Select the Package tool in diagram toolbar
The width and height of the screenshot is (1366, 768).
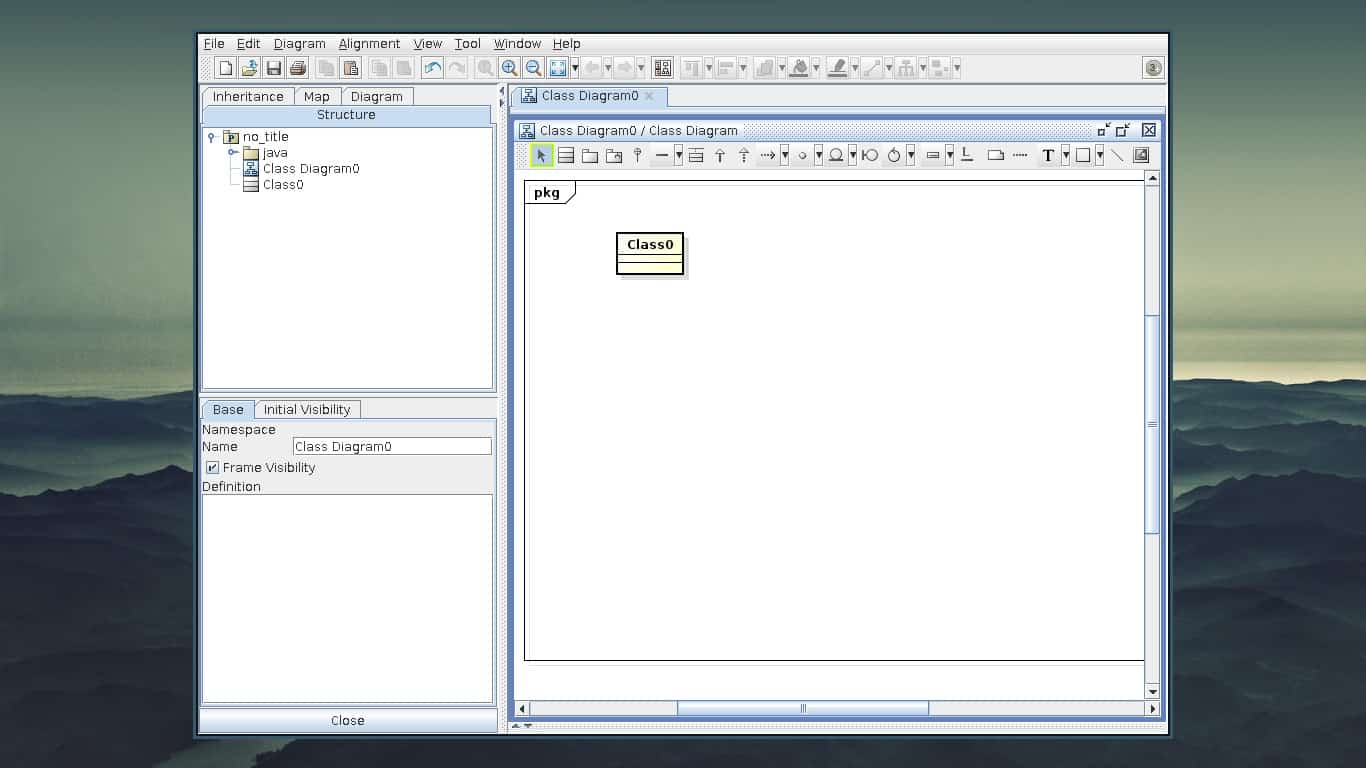[x=590, y=155]
